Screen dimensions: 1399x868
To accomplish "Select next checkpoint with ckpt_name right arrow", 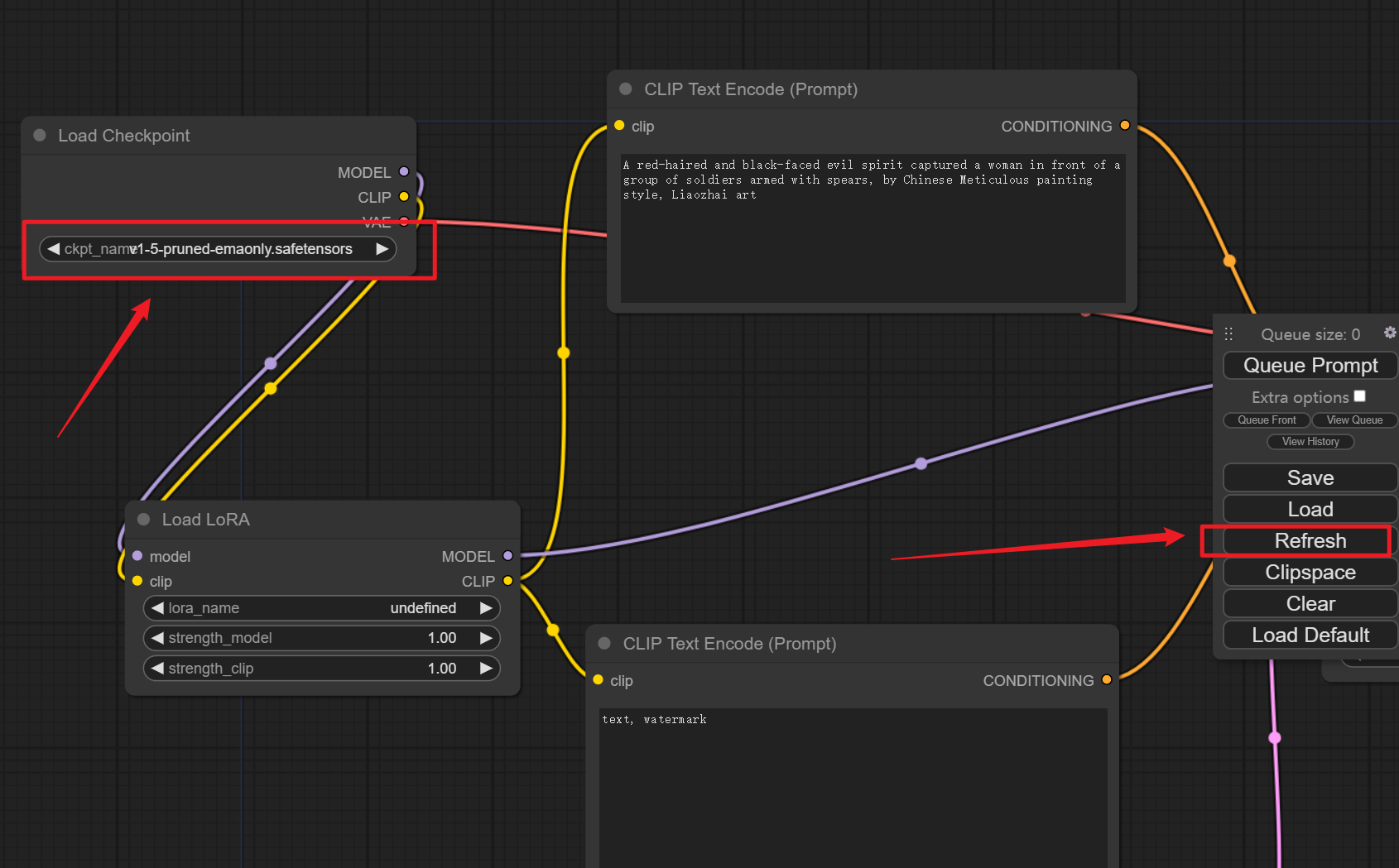I will (x=382, y=249).
